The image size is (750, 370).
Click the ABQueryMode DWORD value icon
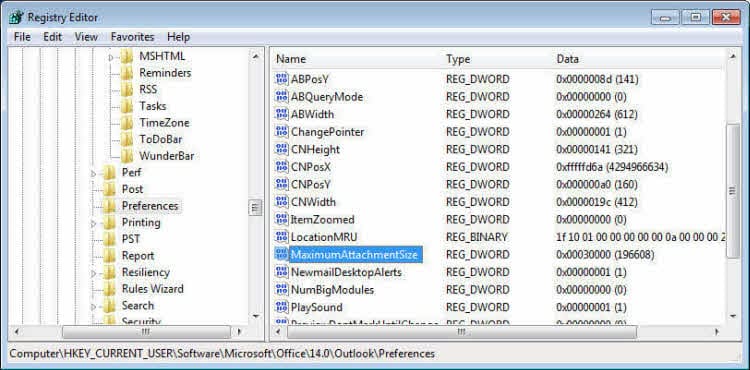tap(282, 97)
